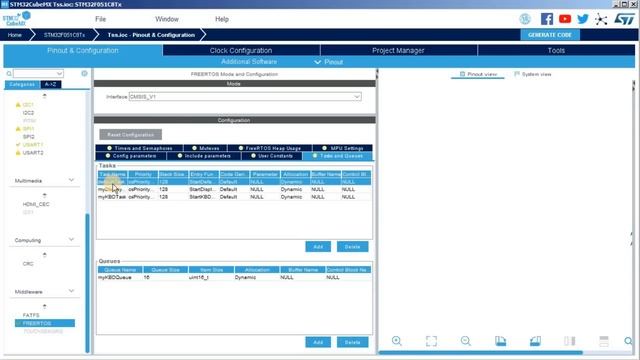Click the ST logo icon
The image size is (640, 360).
pos(624,19)
